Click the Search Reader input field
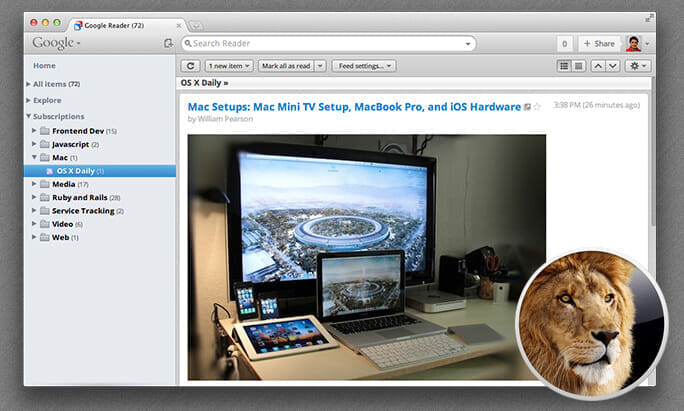The image size is (684, 411). pos(327,44)
